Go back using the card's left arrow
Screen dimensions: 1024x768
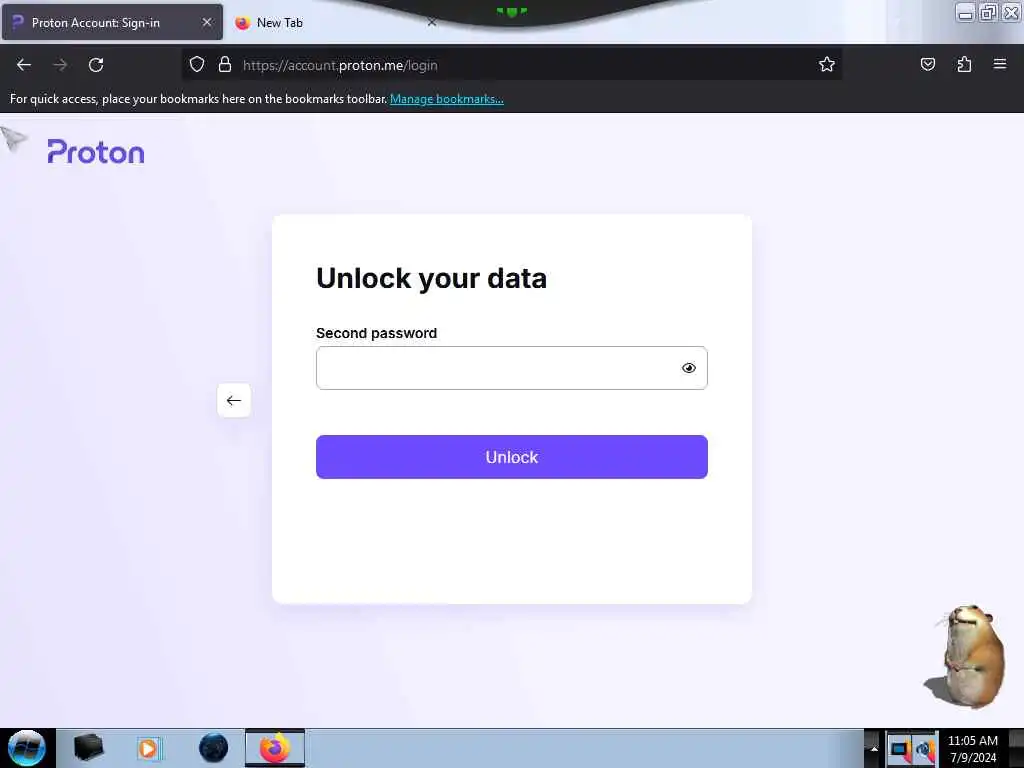tap(234, 400)
